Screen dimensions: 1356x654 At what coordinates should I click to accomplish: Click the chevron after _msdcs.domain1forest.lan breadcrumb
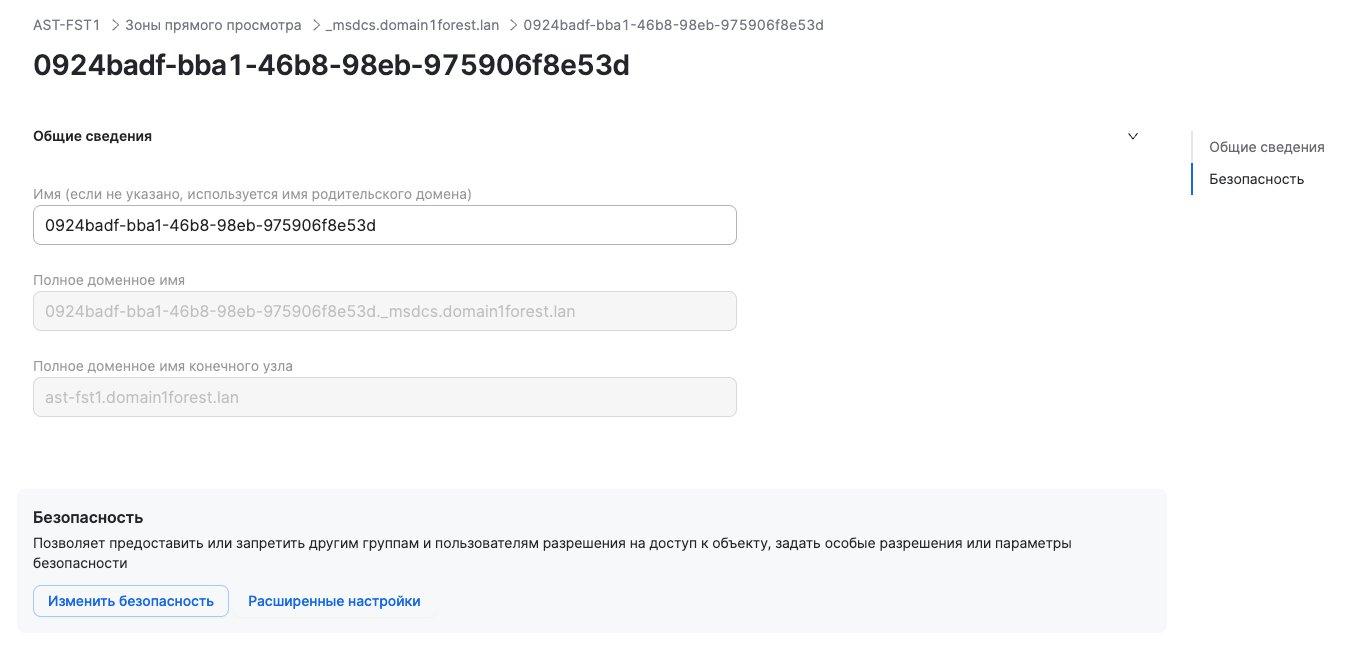512,25
